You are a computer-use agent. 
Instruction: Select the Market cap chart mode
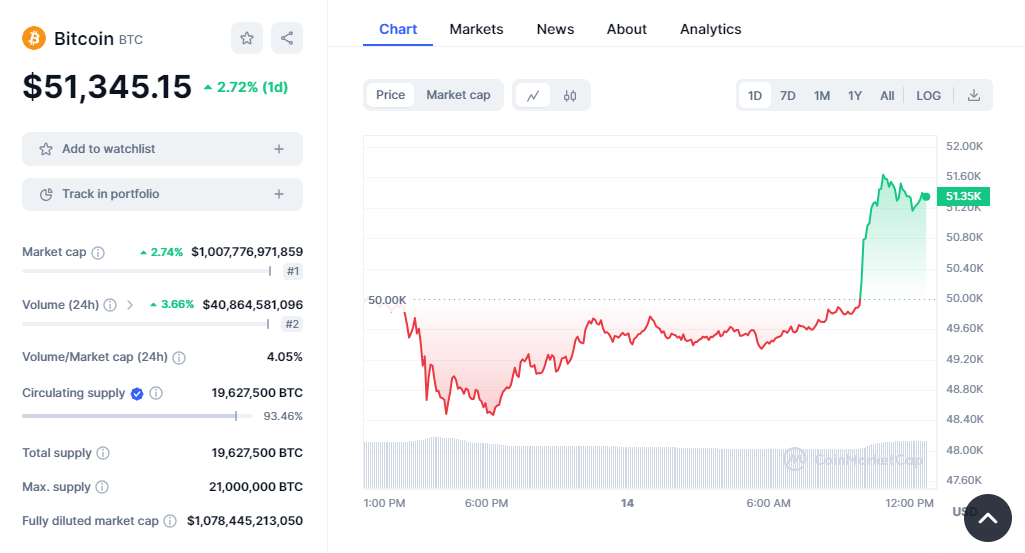coord(458,95)
